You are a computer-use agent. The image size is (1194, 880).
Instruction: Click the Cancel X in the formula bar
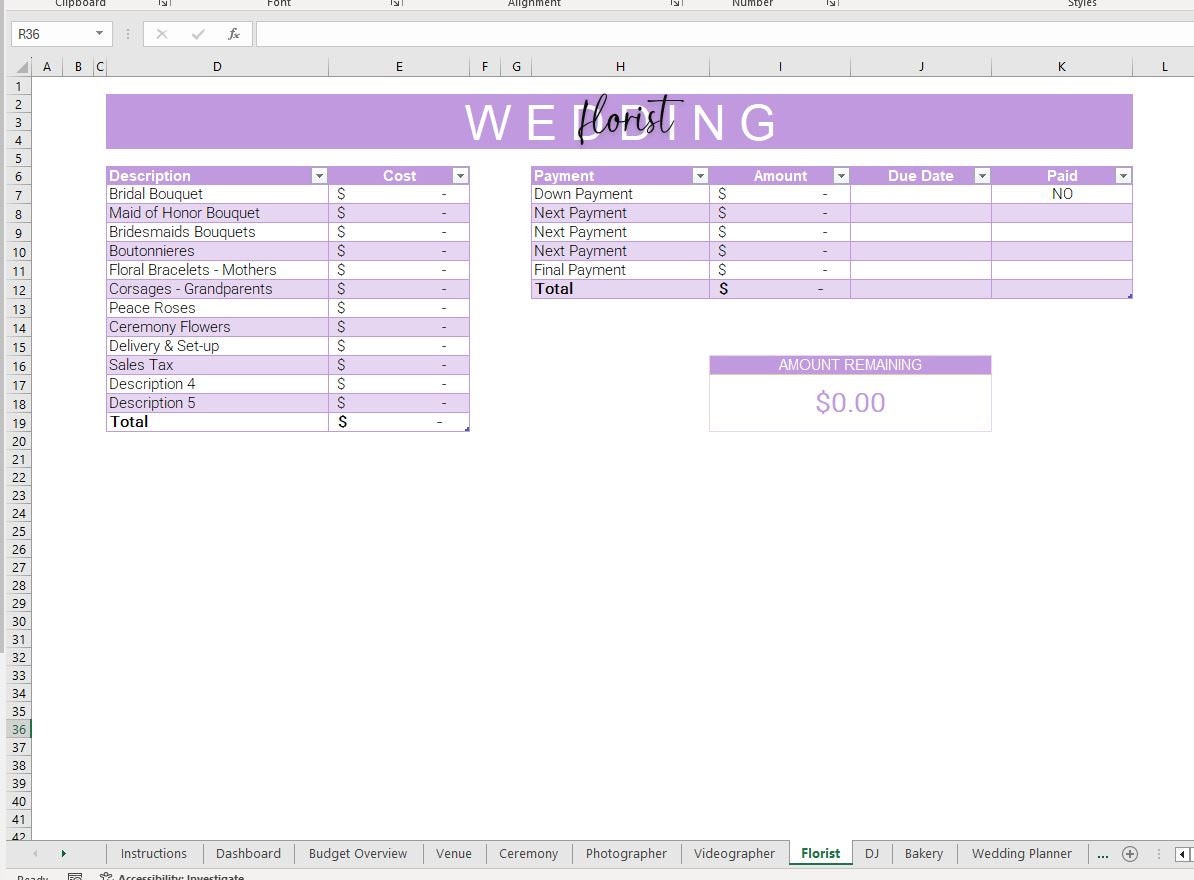[162, 33]
